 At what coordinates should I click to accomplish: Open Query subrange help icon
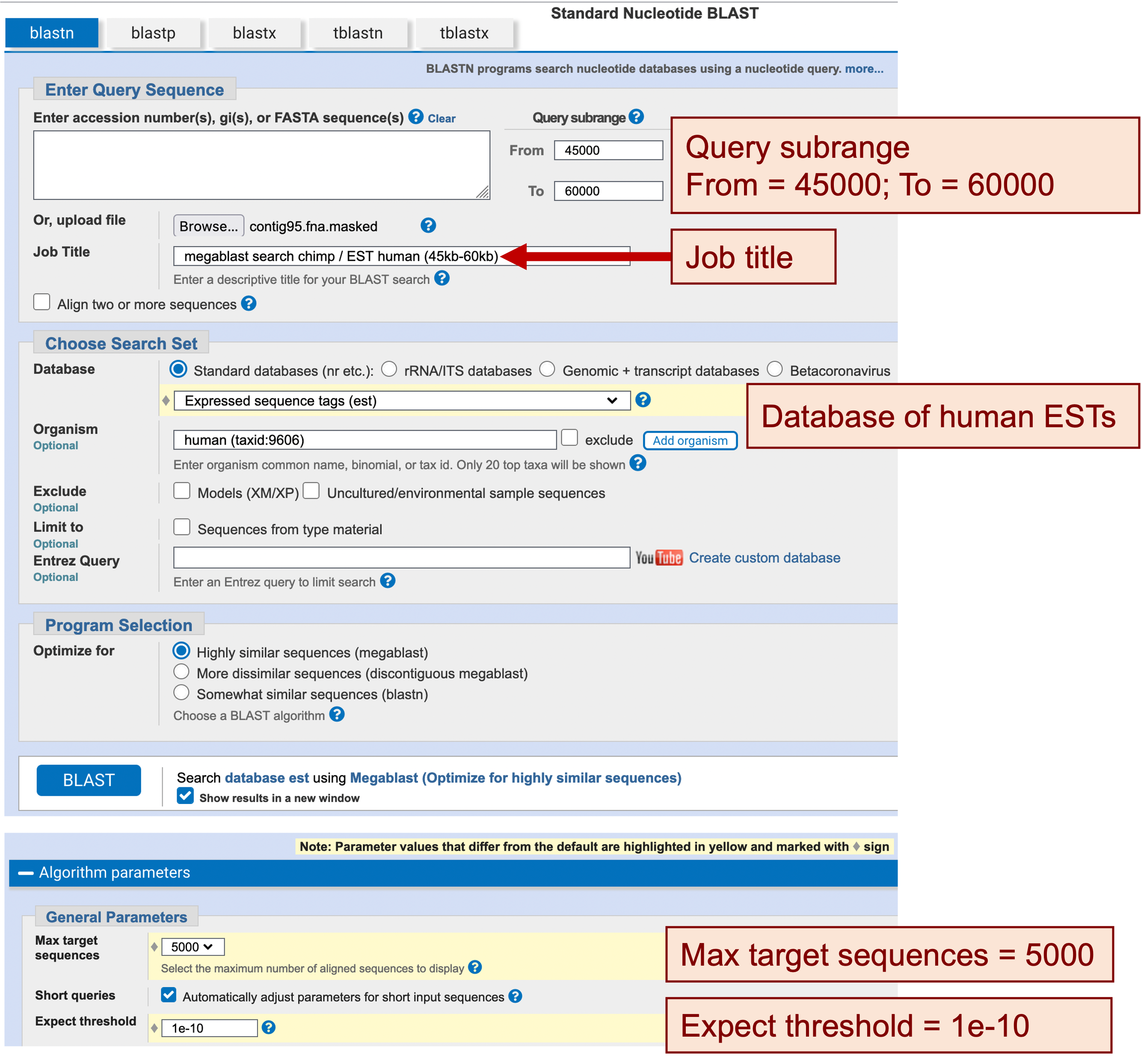(636, 116)
